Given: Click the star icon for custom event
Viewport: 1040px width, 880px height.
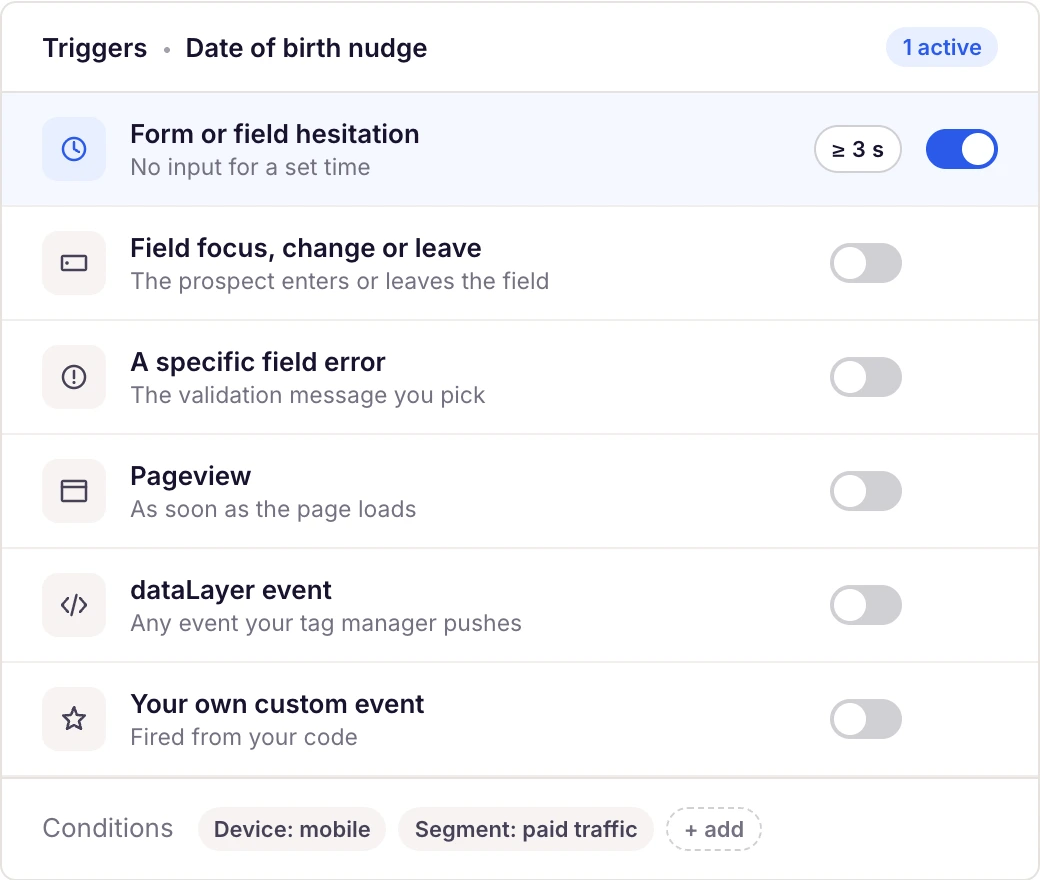Looking at the screenshot, I should tap(74, 720).
